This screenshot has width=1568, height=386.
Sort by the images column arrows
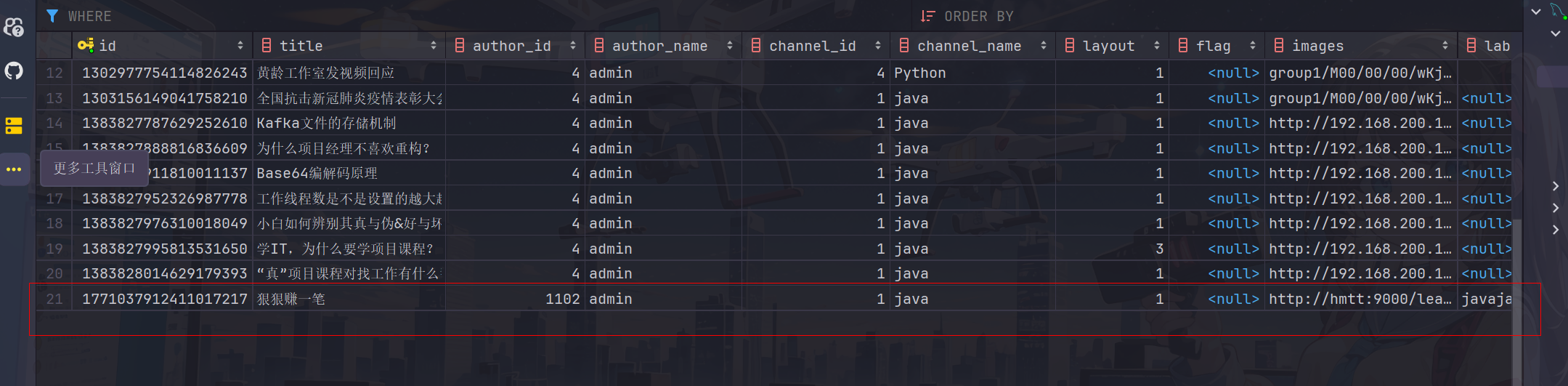(1445, 46)
